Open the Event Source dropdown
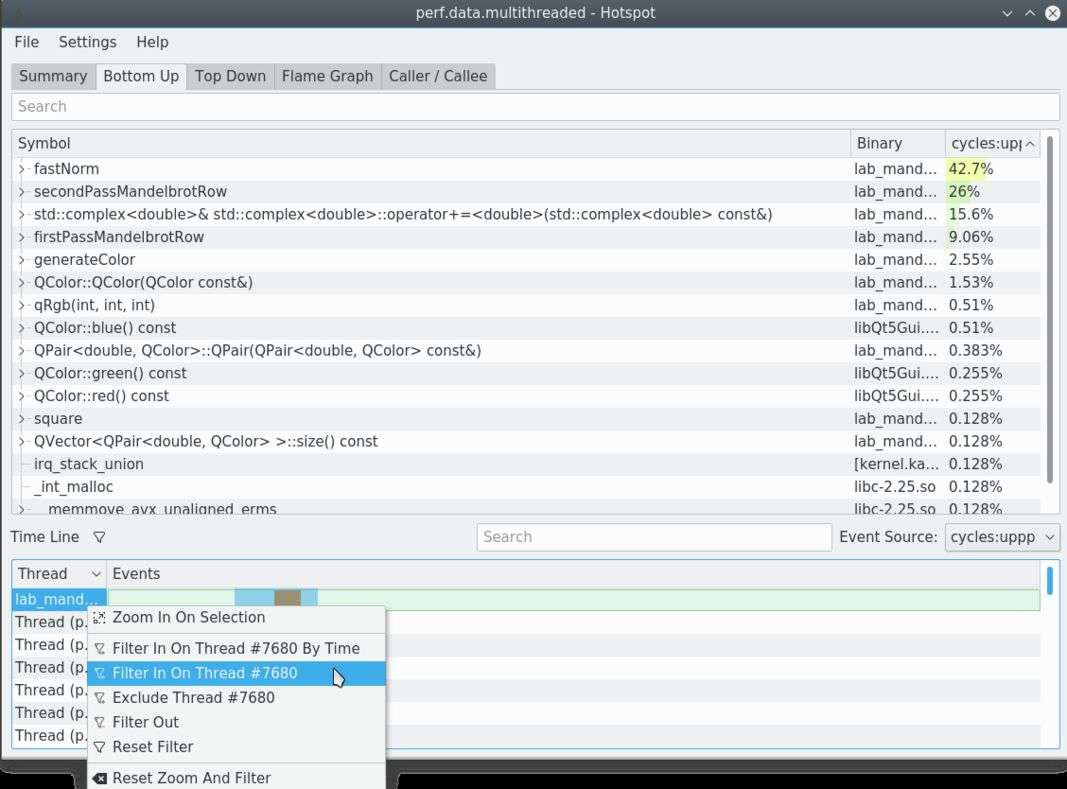 pos(1002,537)
